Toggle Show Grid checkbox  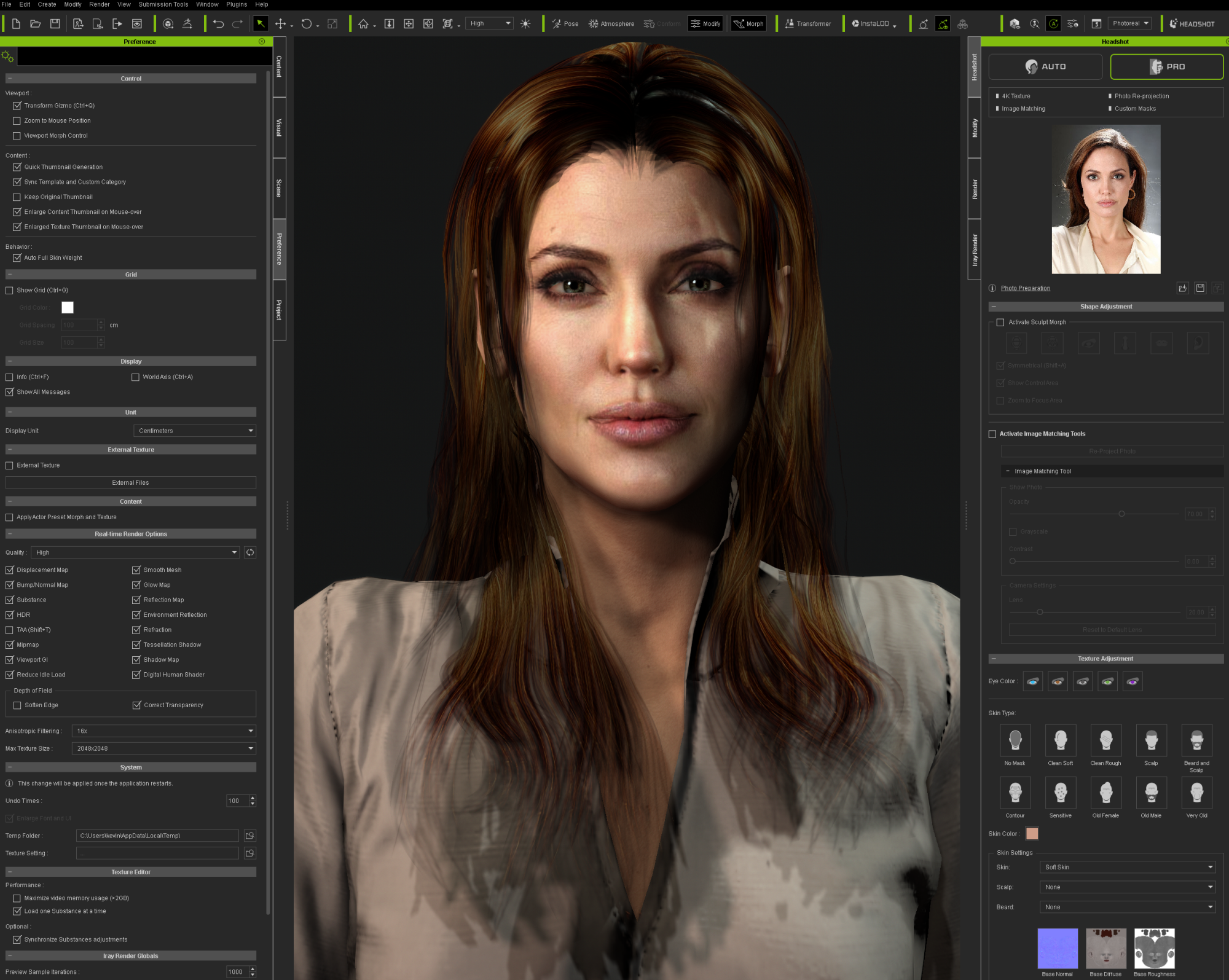coord(9,290)
